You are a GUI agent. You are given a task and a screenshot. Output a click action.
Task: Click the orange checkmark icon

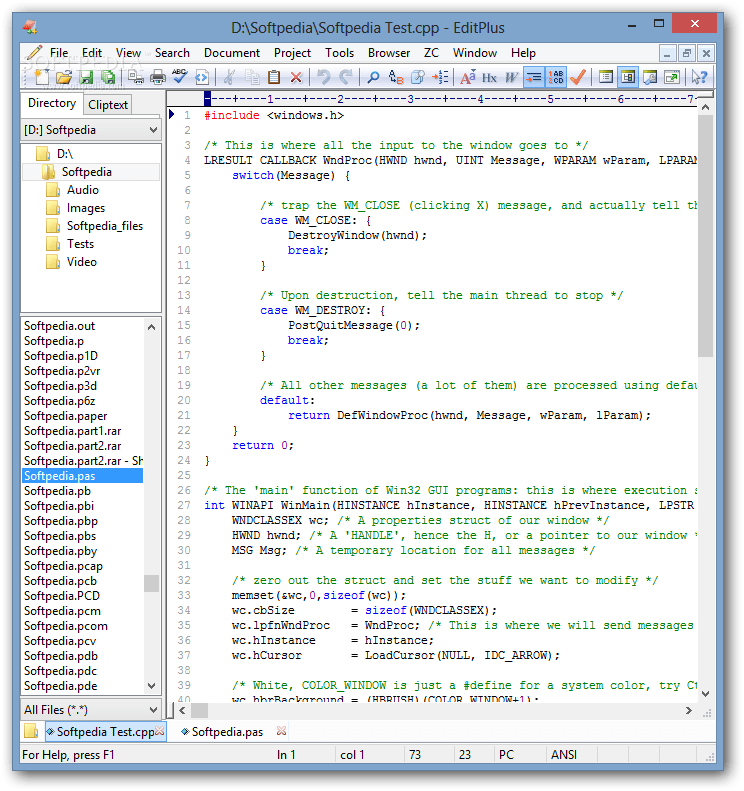click(x=578, y=77)
